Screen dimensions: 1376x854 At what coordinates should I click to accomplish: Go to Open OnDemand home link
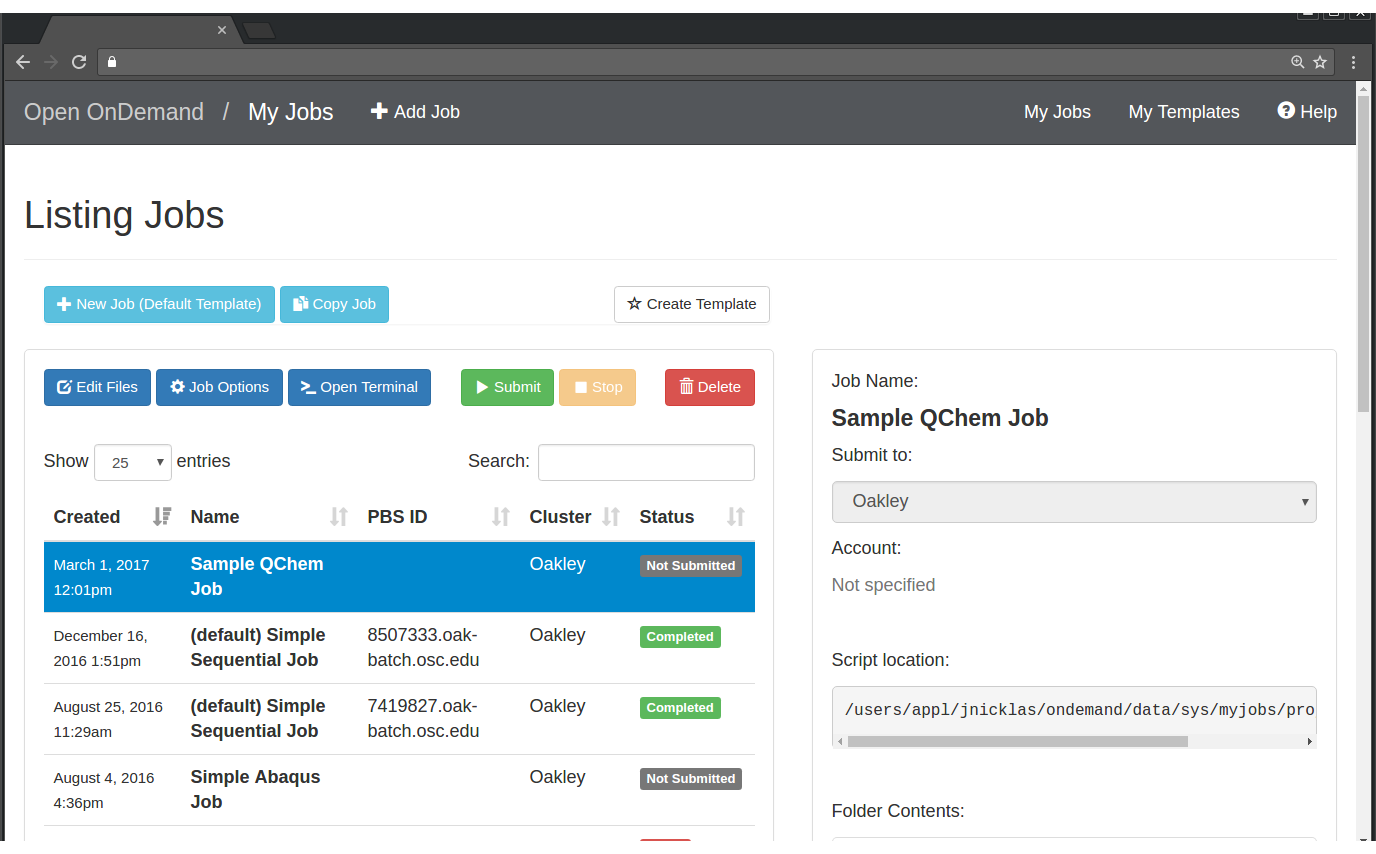tap(114, 112)
